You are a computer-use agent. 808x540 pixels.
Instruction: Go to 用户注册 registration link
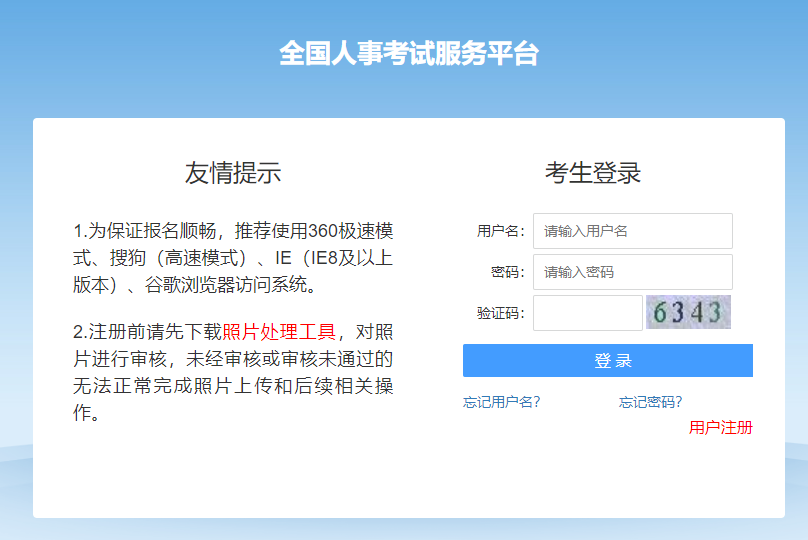(x=720, y=428)
